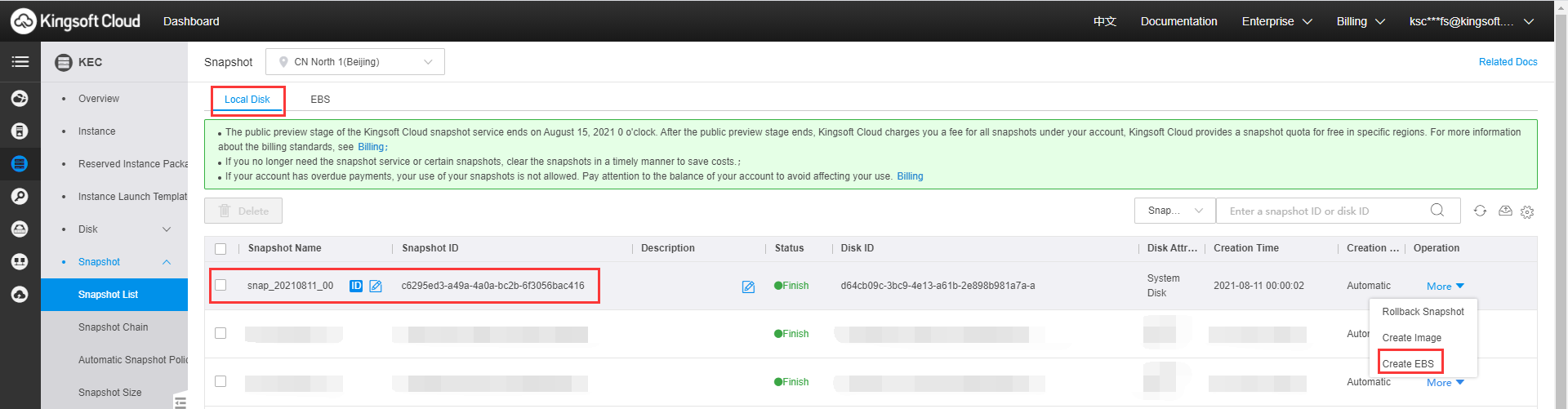Click snapshot ID c6295ed3-a49a-4a0a-bc2b-6f3056bac416

[x=492, y=286]
